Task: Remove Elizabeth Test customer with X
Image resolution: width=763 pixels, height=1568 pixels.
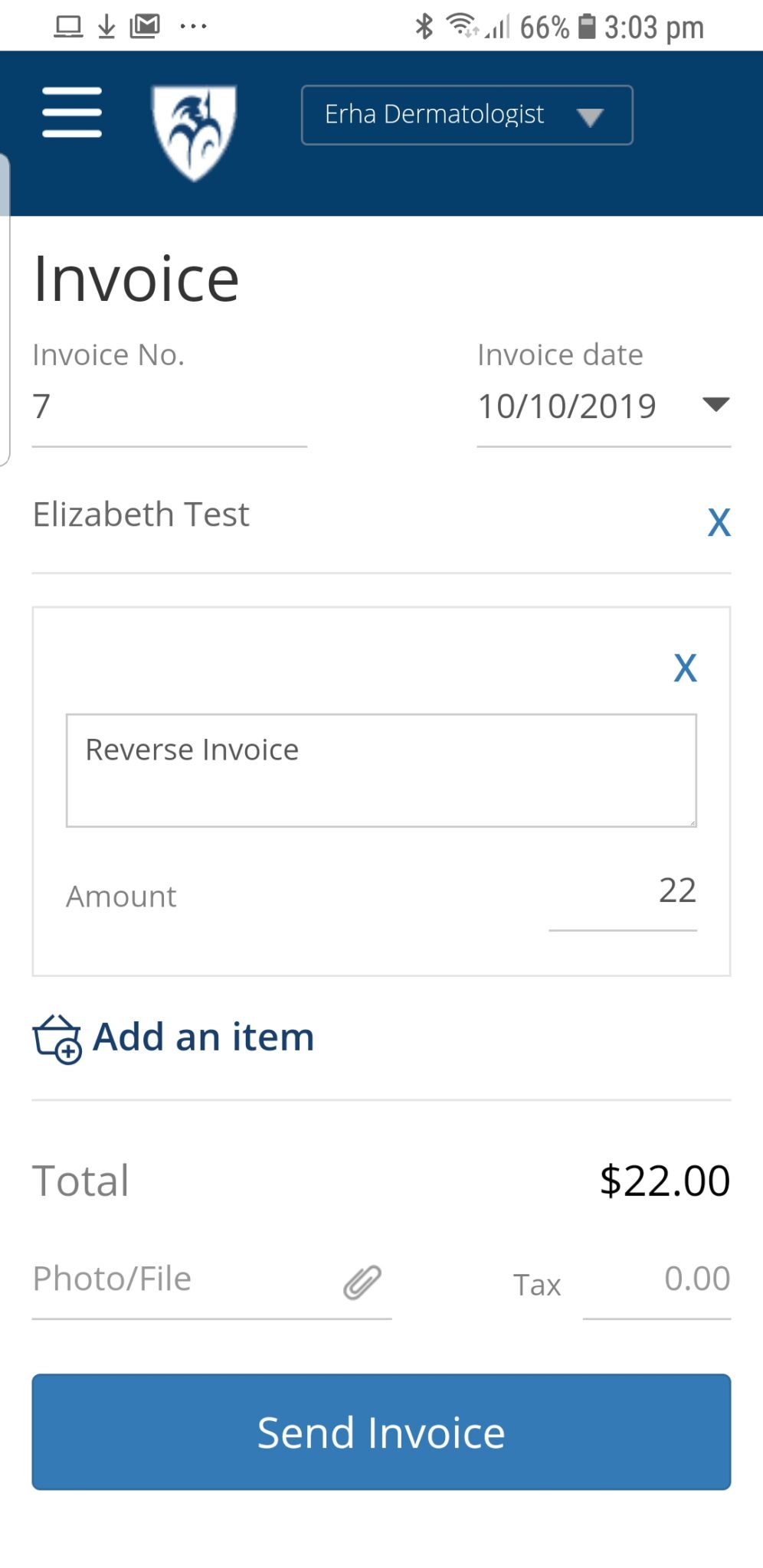Action: click(719, 523)
